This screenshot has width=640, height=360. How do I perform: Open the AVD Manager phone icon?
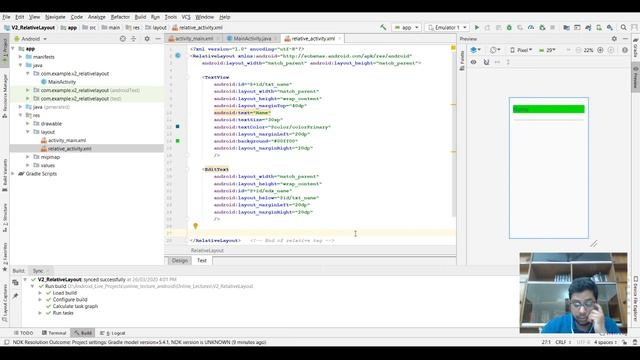(599, 27)
